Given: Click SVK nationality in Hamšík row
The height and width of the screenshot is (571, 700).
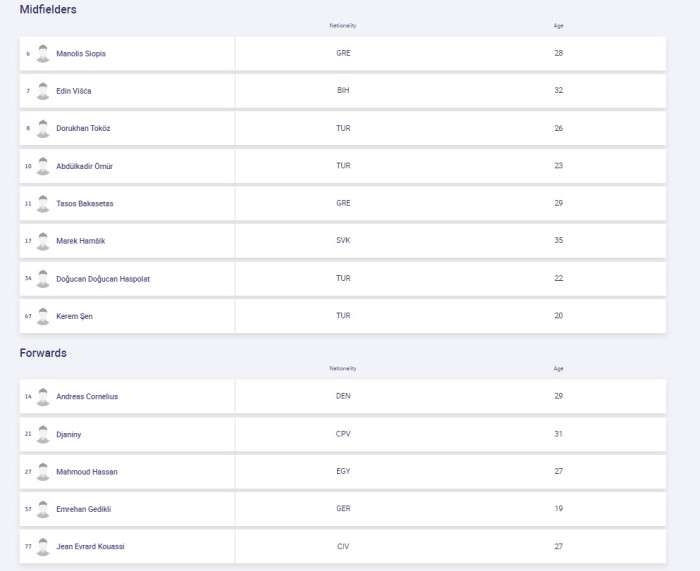Looking at the screenshot, I should [x=343, y=241].
